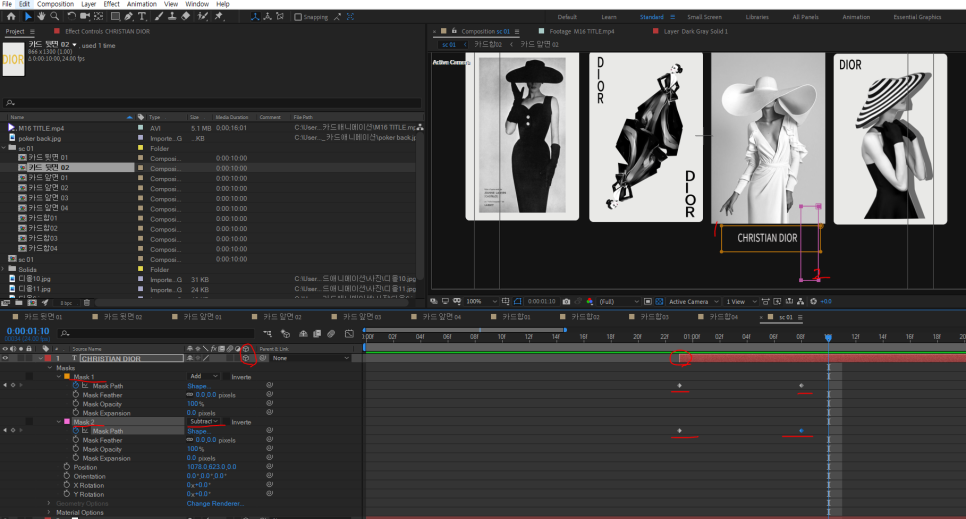Select the Zoom magnifier tool
This screenshot has height=519, width=966.
[54, 17]
